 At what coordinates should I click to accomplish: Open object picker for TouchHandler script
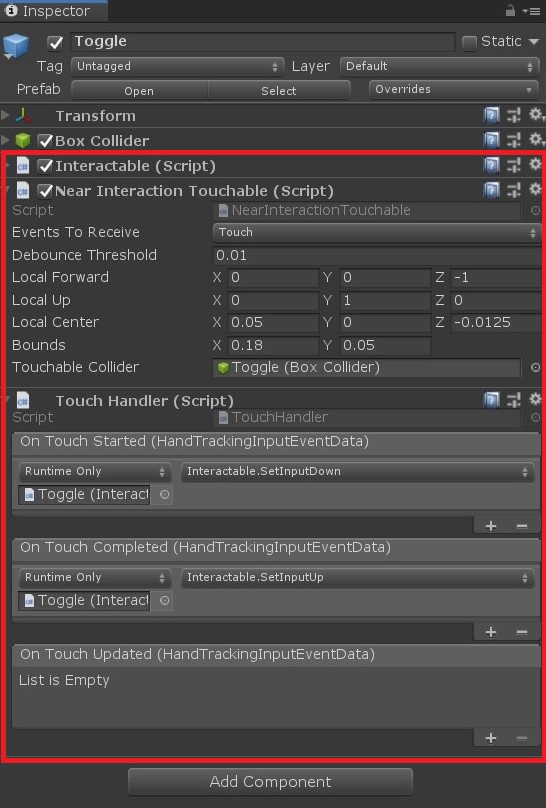click(535, 417)
